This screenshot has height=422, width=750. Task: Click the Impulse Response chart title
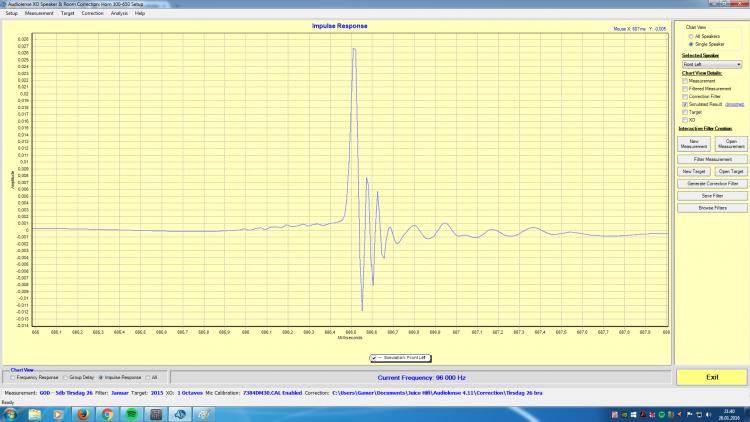click(x=340, y=26)
